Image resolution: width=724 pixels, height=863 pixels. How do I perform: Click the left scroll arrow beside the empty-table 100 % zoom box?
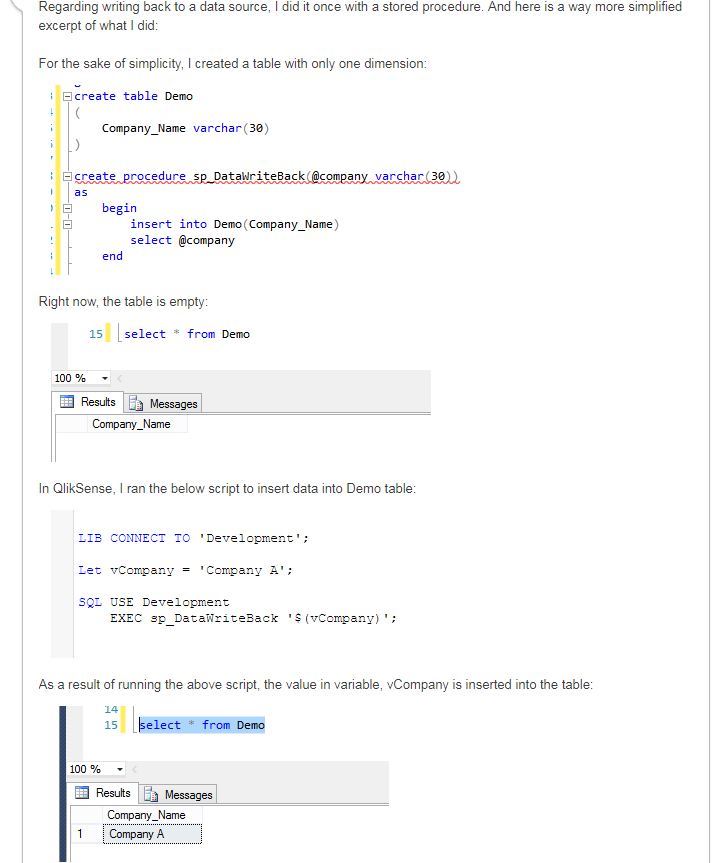point(120,379)
